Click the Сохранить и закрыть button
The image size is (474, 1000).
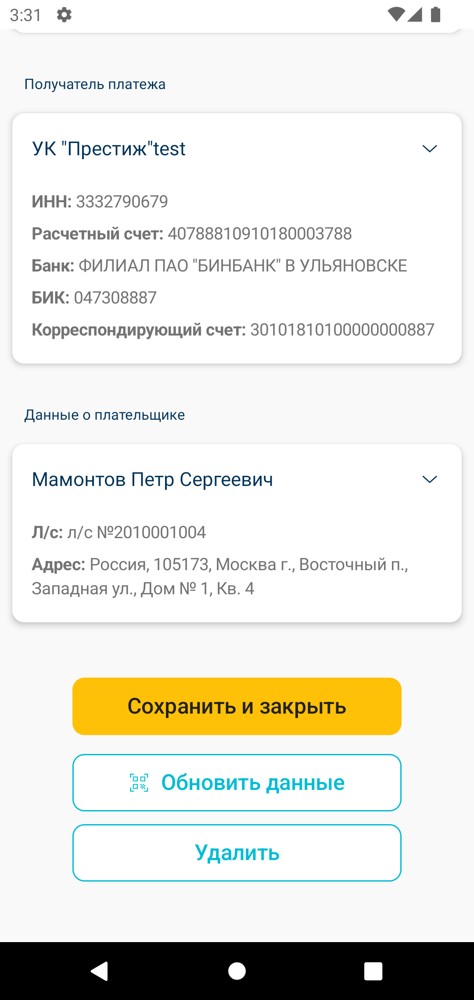point(237,706)
